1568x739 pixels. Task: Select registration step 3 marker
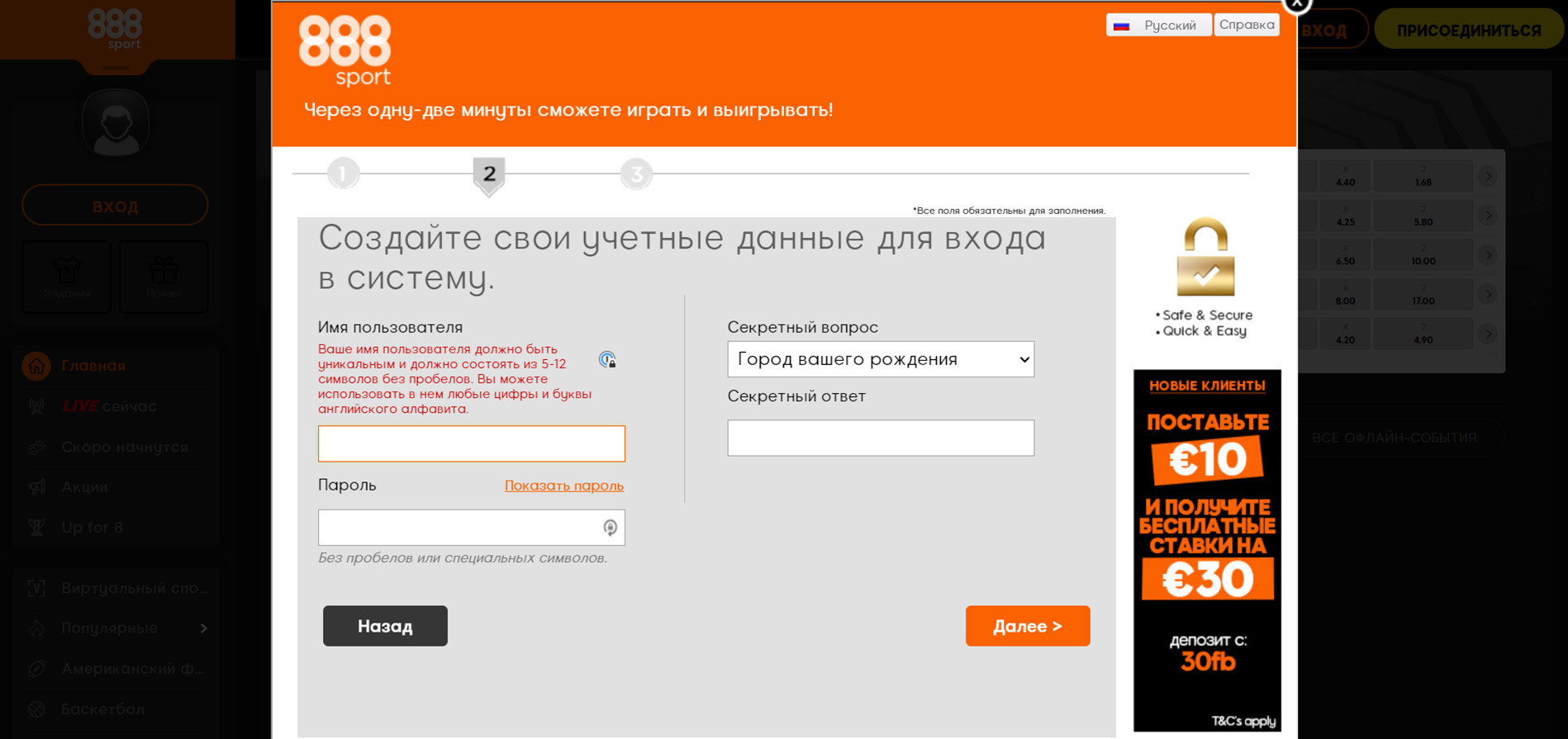(x=636, y=174)
